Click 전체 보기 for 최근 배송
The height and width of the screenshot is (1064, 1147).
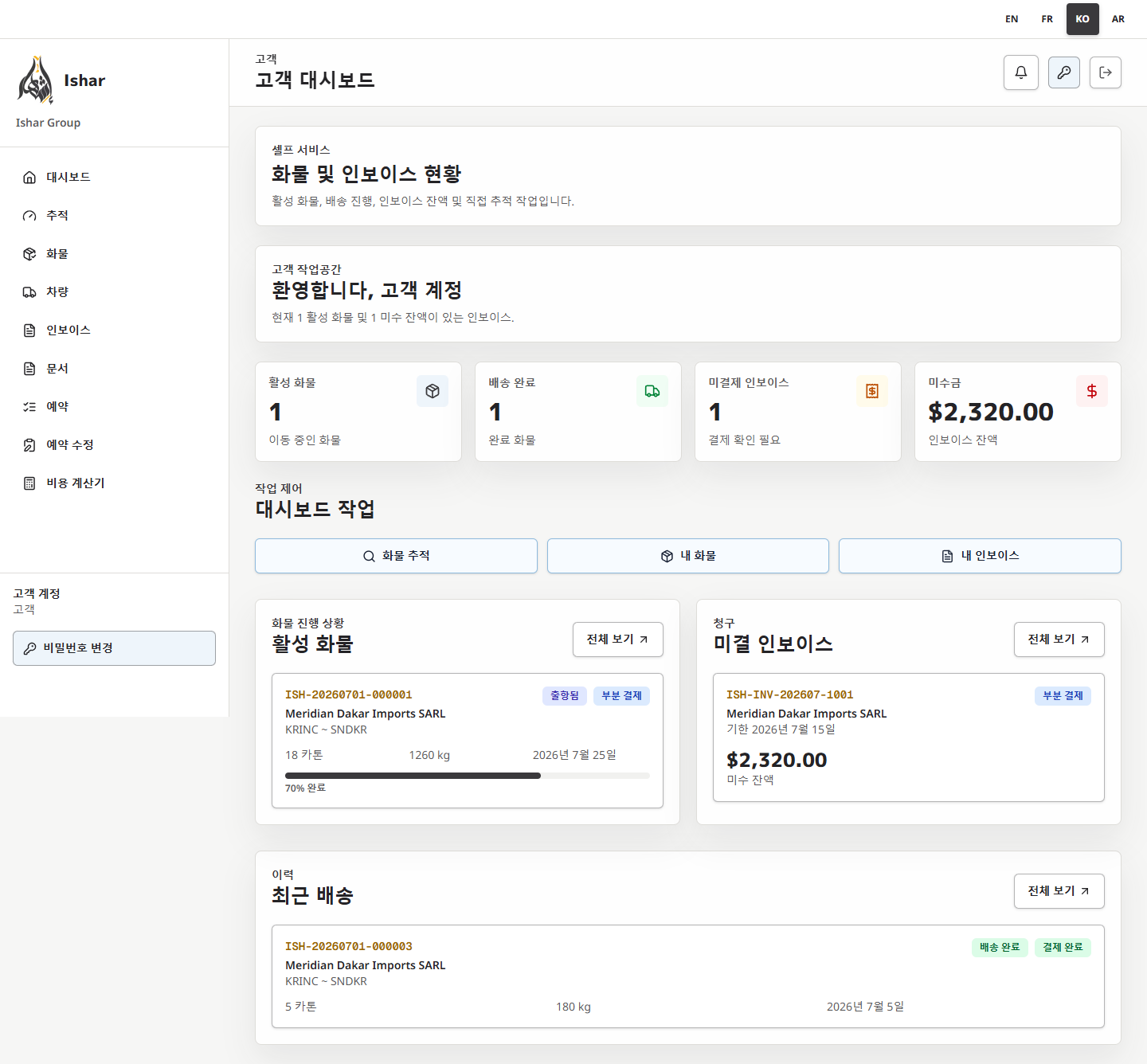coord(1059,891)
